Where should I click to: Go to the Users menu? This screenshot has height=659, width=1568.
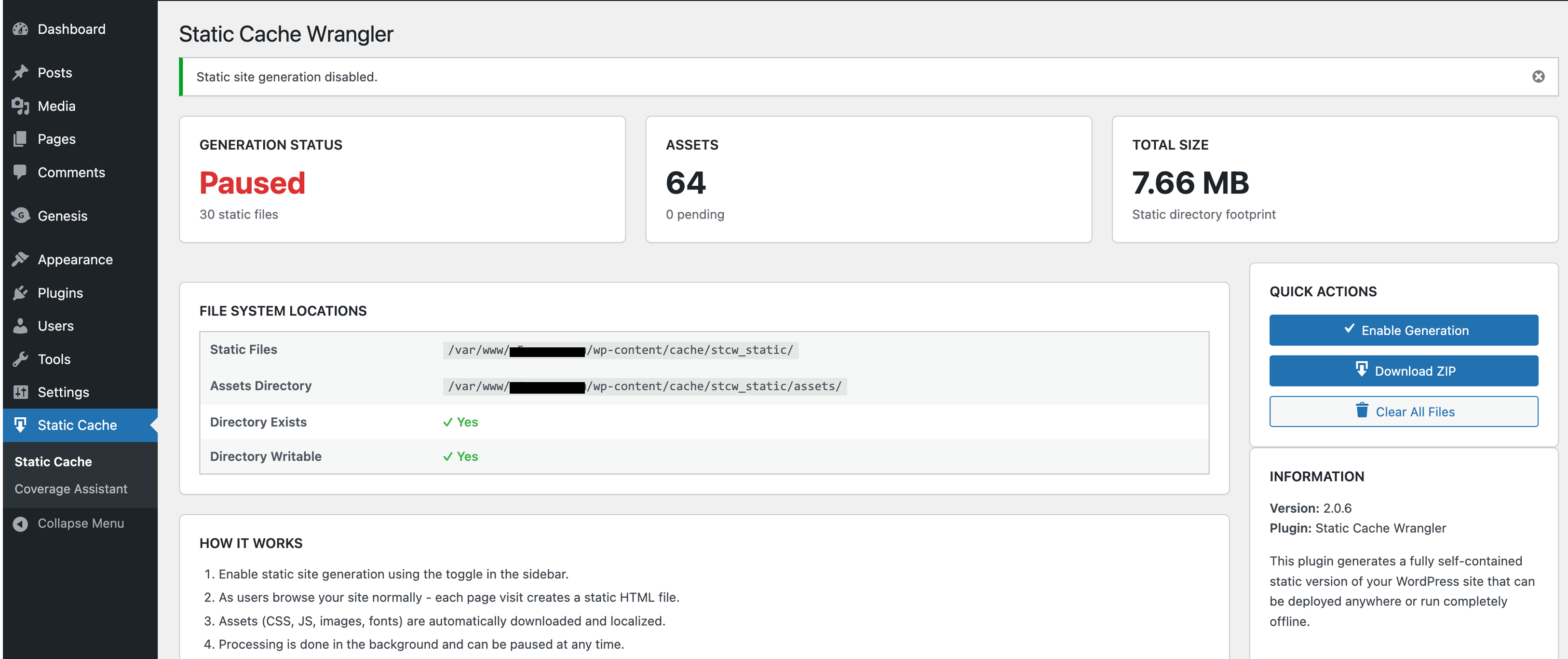(55, 326)
